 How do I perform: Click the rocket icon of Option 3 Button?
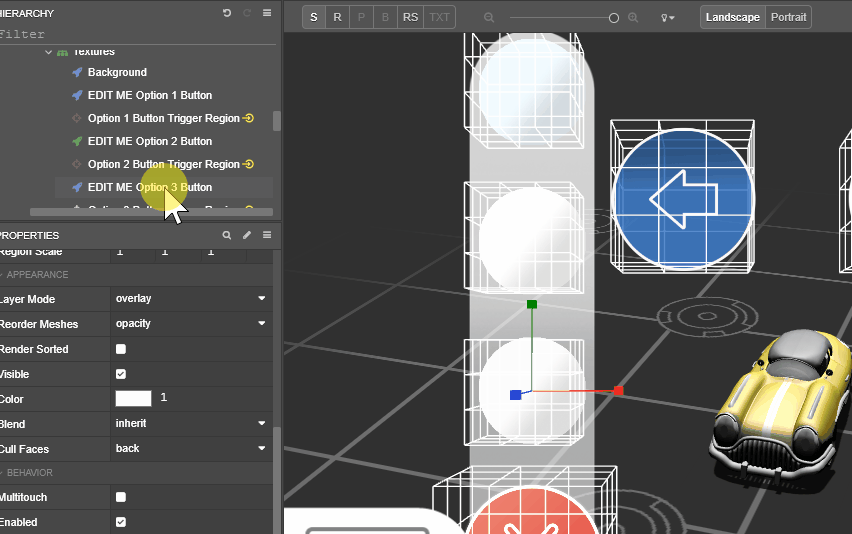coord(77,187)
